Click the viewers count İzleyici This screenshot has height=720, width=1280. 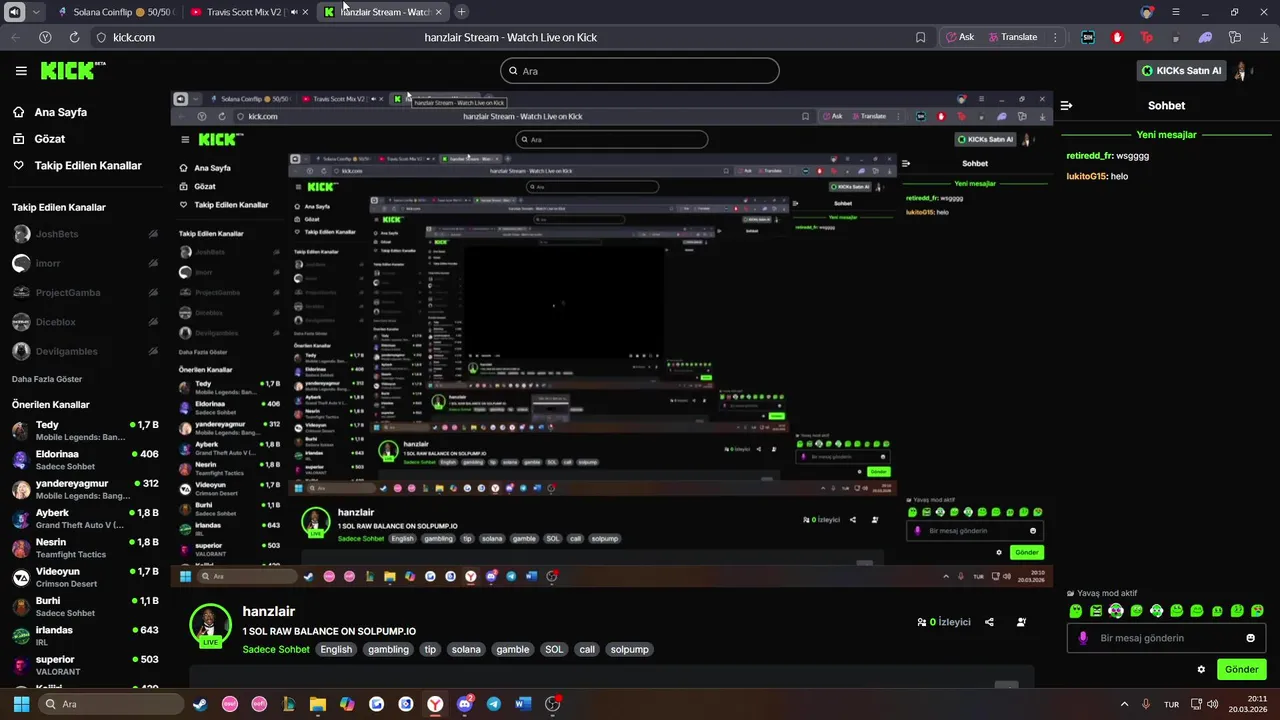pyautogui.click(x=944, y=622)
